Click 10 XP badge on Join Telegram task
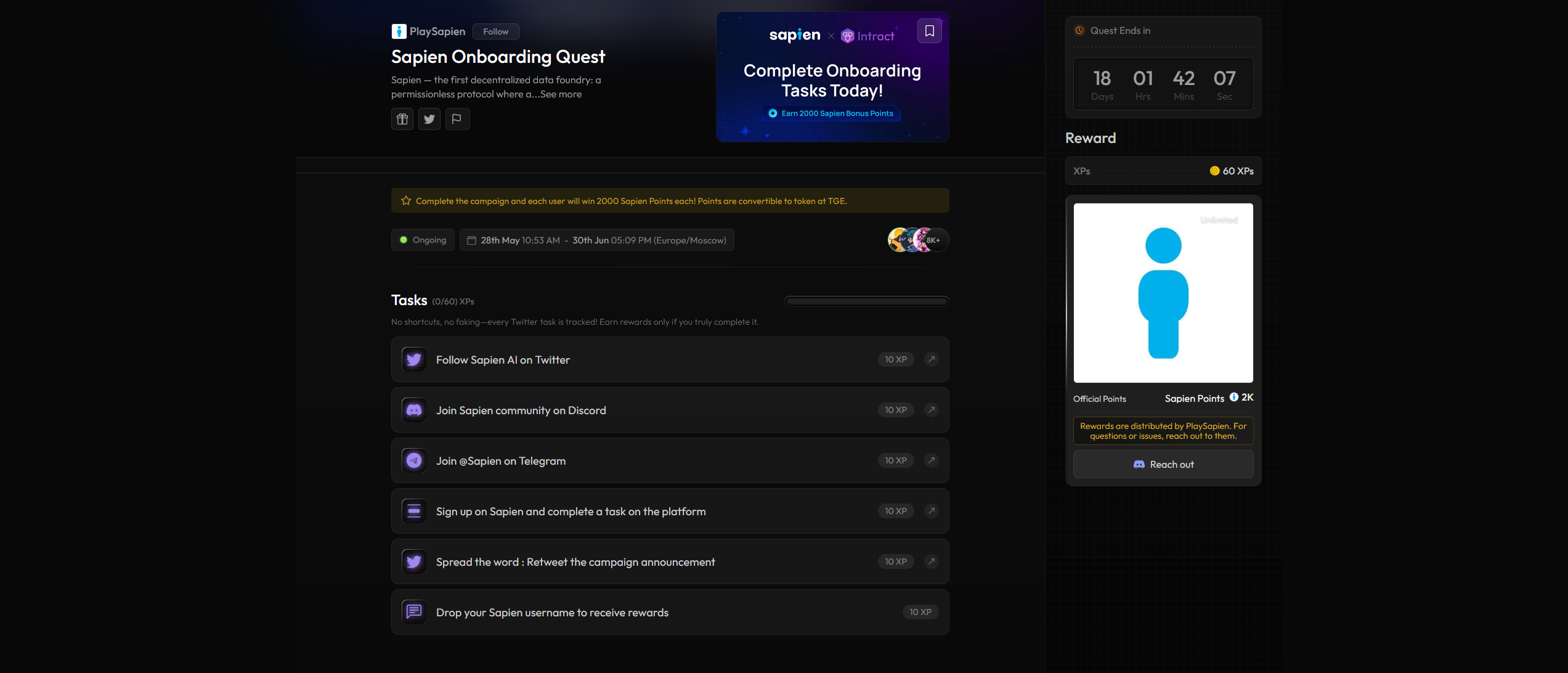 [x=896, y=460]
